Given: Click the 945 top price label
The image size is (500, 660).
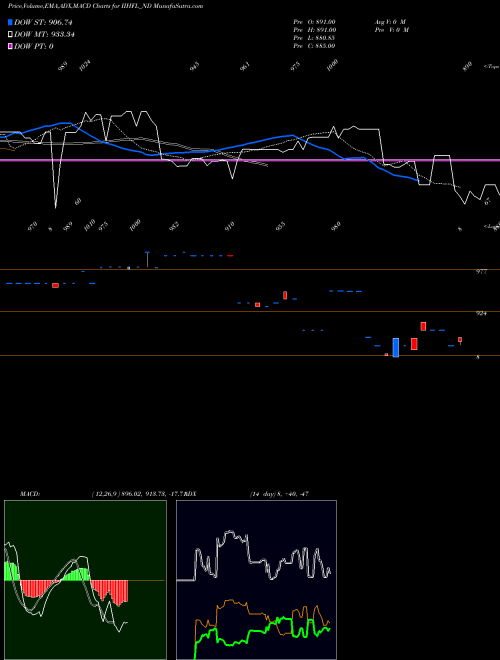Looking at the screenshot, I should coord(194,66).
